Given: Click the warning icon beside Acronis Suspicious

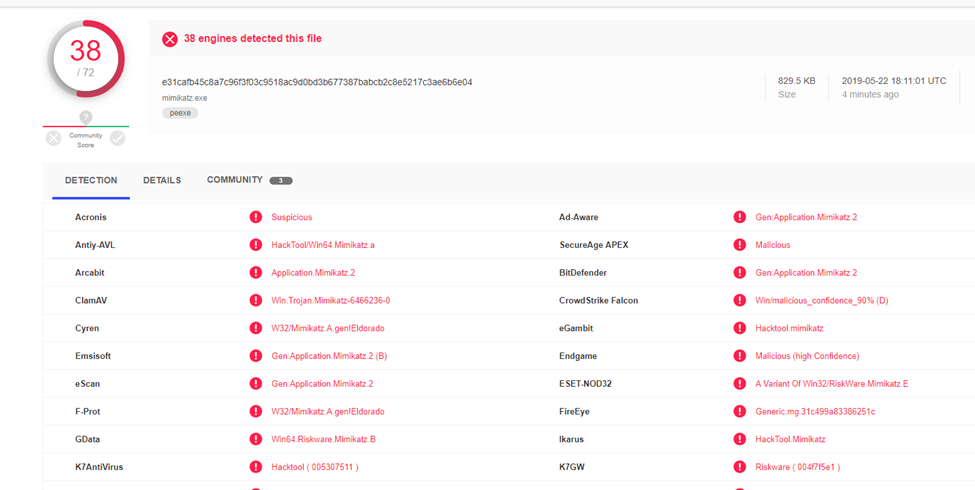Looking at the screenshot, I should (x=256, y=217).
